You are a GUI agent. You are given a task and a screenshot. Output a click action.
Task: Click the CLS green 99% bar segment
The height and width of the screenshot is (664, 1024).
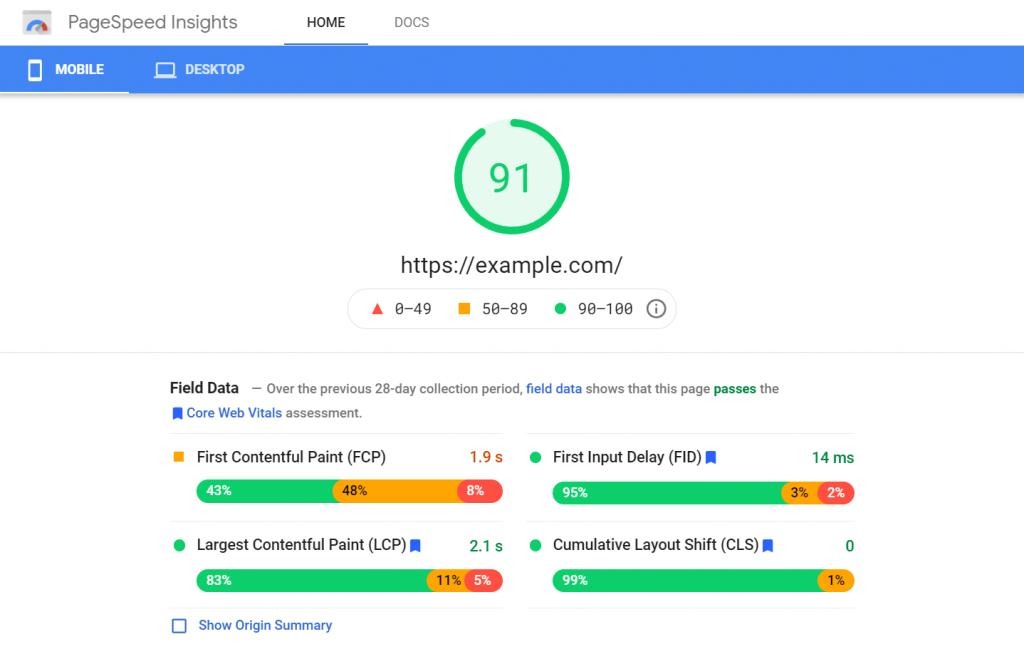click(686, 580)
